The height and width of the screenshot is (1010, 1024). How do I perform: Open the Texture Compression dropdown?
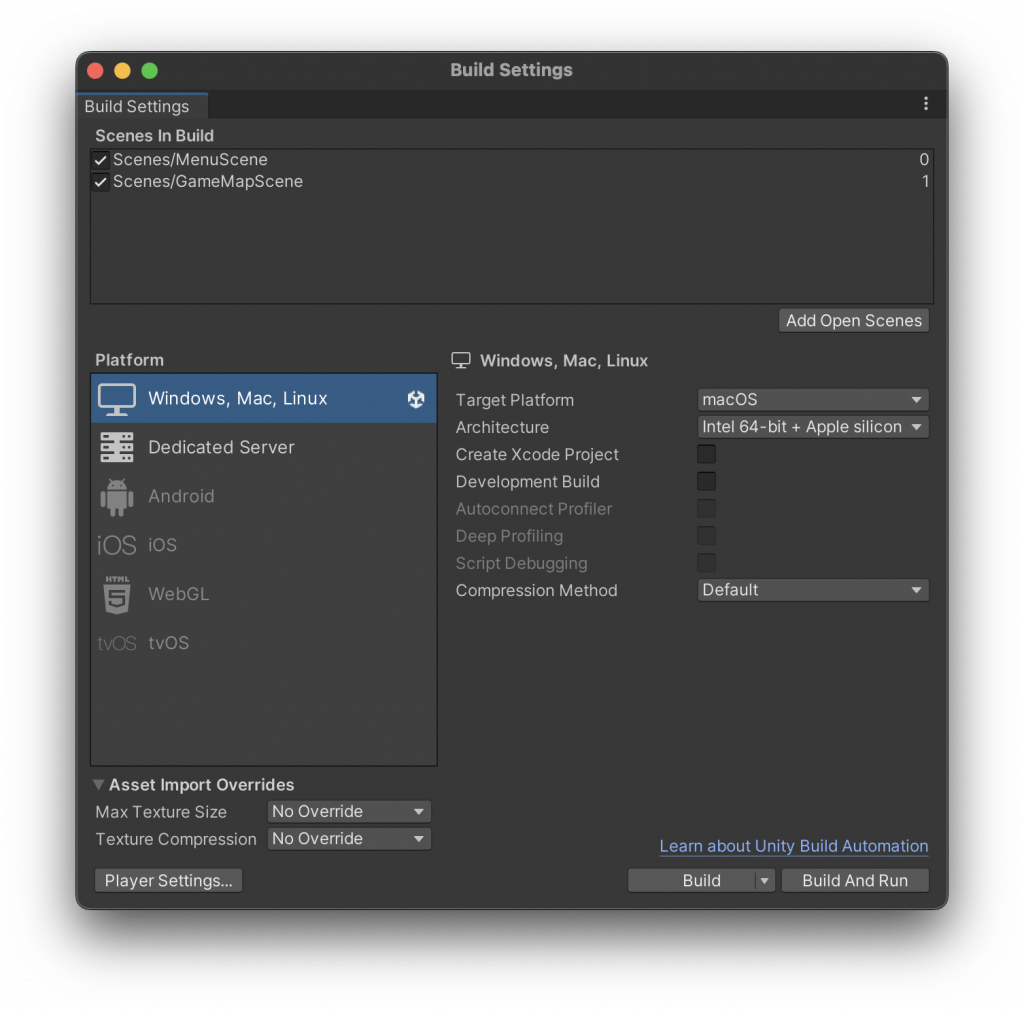[x=349, y=839]
